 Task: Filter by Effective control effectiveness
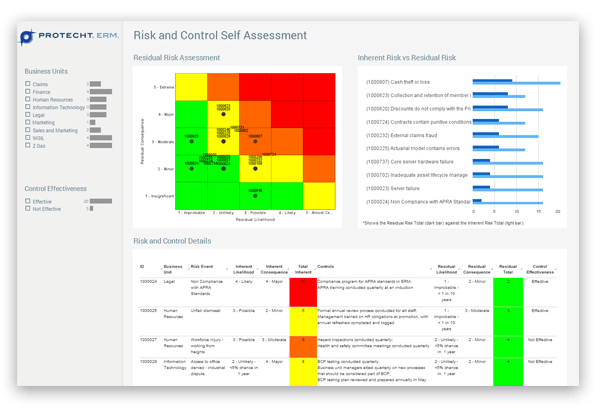tap(28, 201)
